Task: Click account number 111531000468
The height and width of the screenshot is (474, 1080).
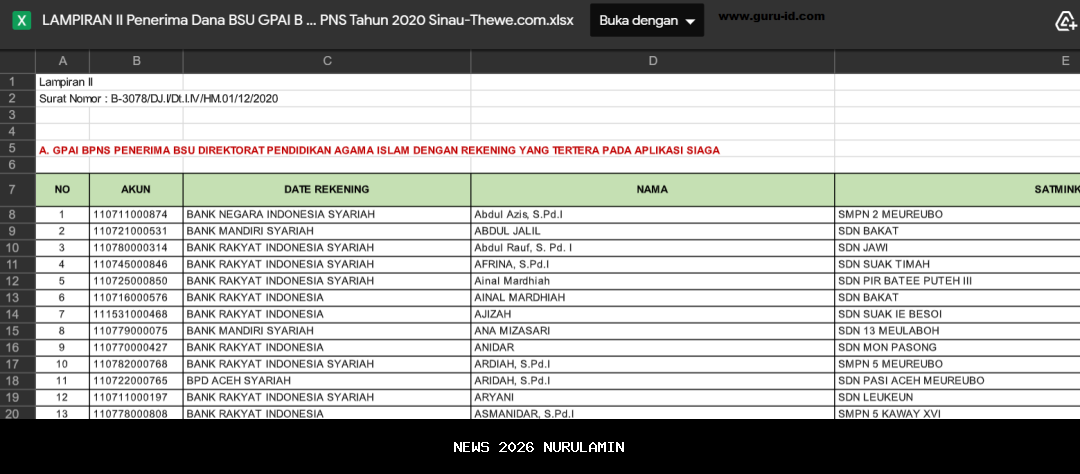Action: (136, 314)
